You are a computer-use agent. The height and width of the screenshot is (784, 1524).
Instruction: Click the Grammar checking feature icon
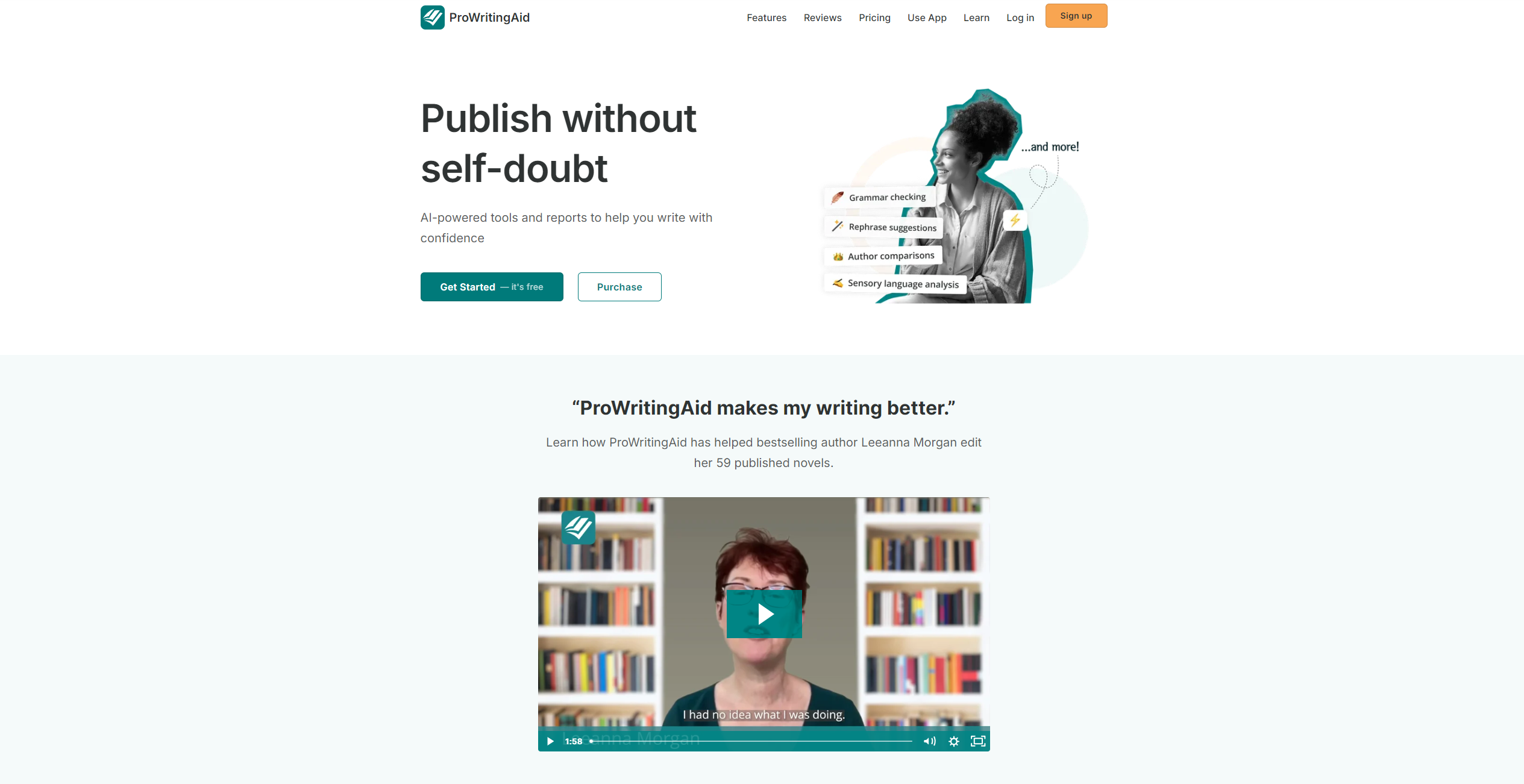coord(836,197)
